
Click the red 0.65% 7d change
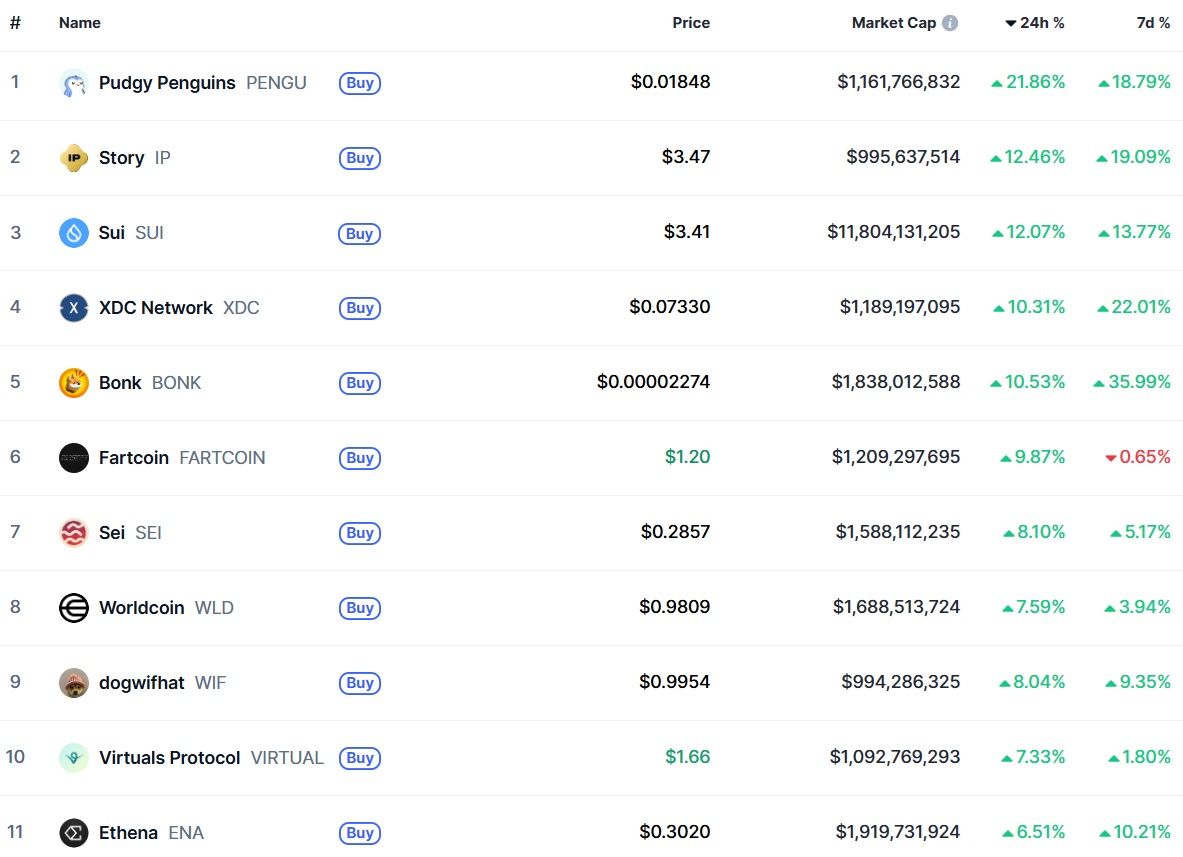click(x=1138, y=456)
